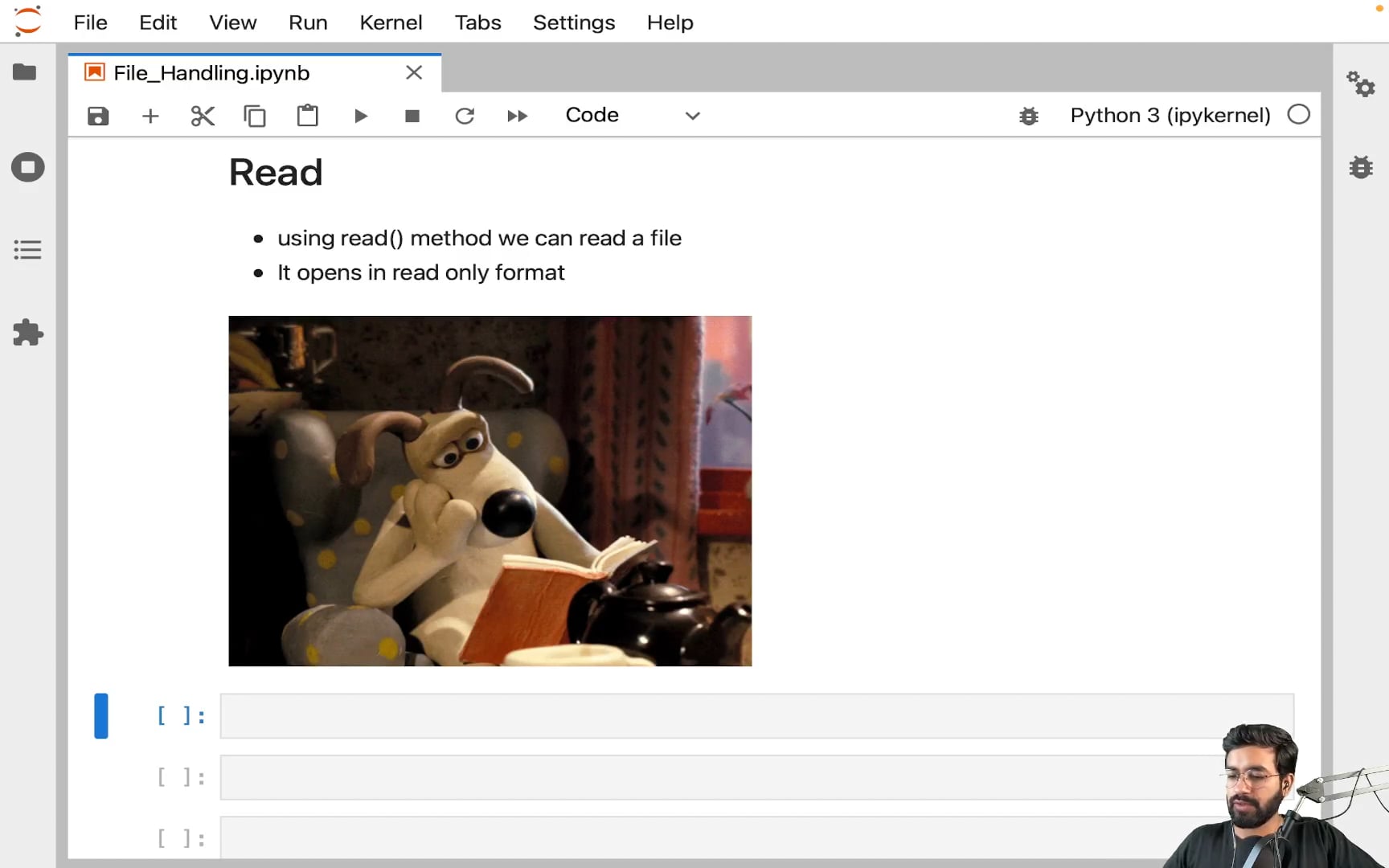Interrupt the kernel with the stop button
The image size is (1389, 868).
412,116
